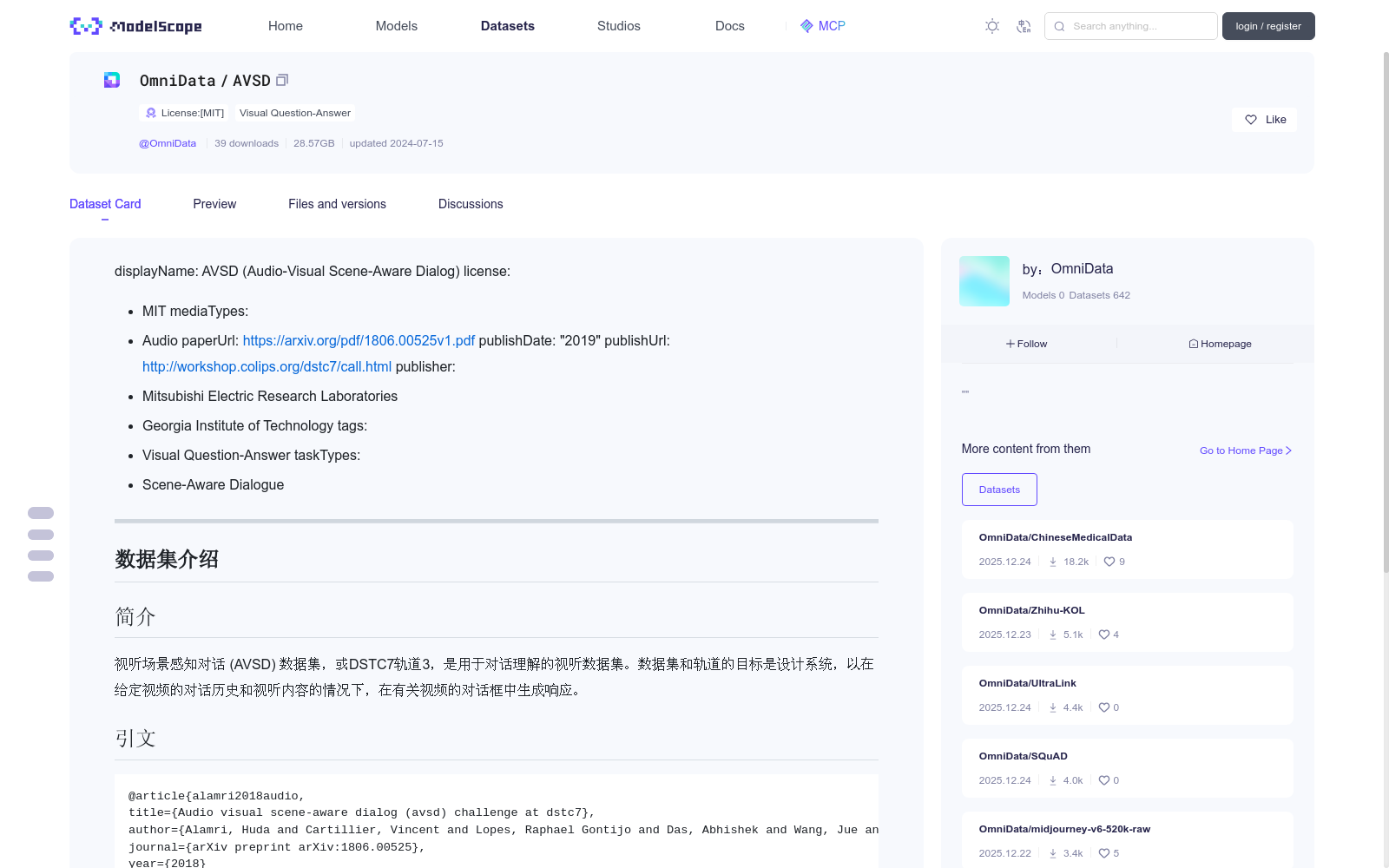The width and height of the screenshot is (1389, 868).
Task: Click the page vertical scrollbar
Action: [1386, 312]
